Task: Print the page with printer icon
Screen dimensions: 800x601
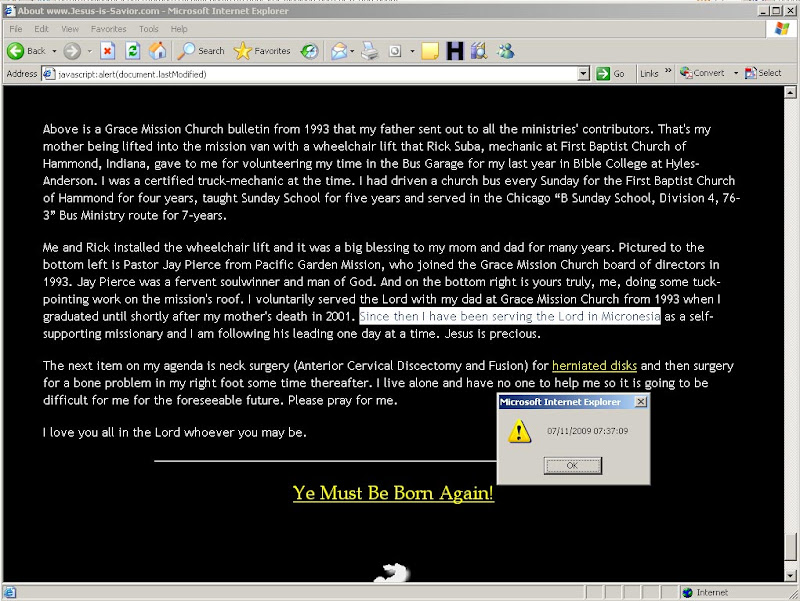Action: 369,51
